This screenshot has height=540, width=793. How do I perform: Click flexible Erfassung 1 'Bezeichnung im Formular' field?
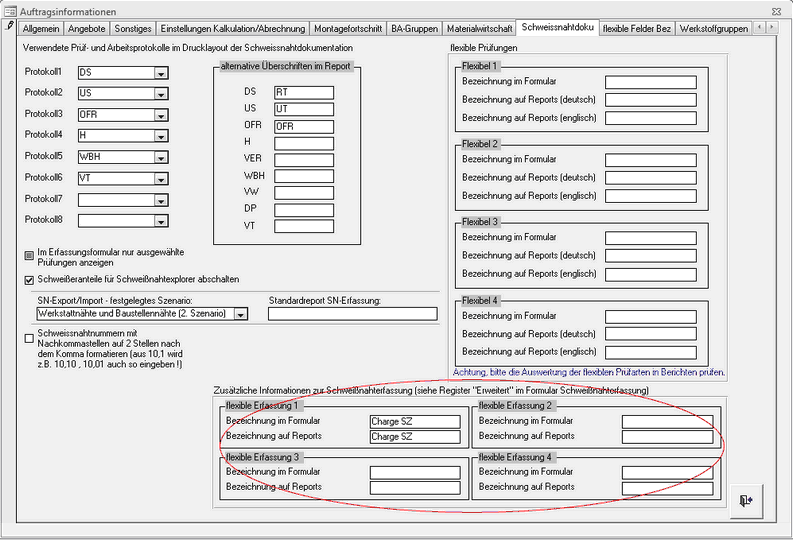[414, 421]
